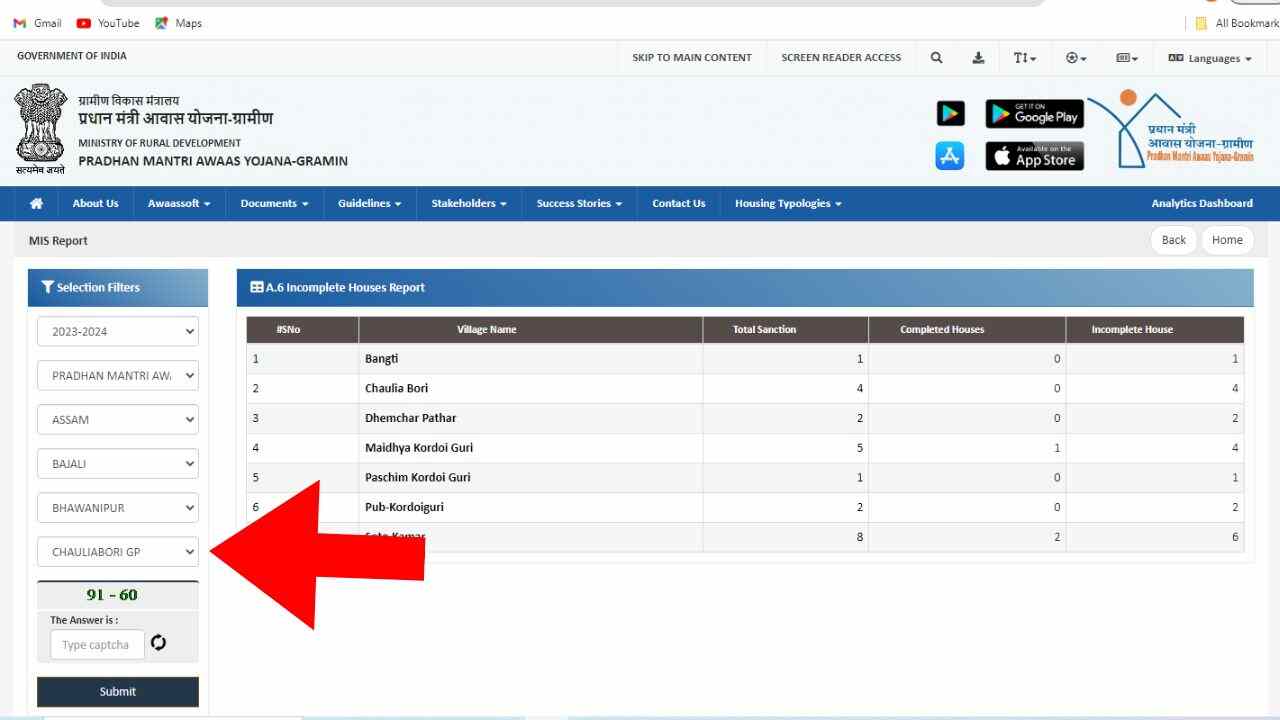This screenshot has height=720, width=1280.
Task: Click the Get it on Google Play badge
Action: (1034, 114)
